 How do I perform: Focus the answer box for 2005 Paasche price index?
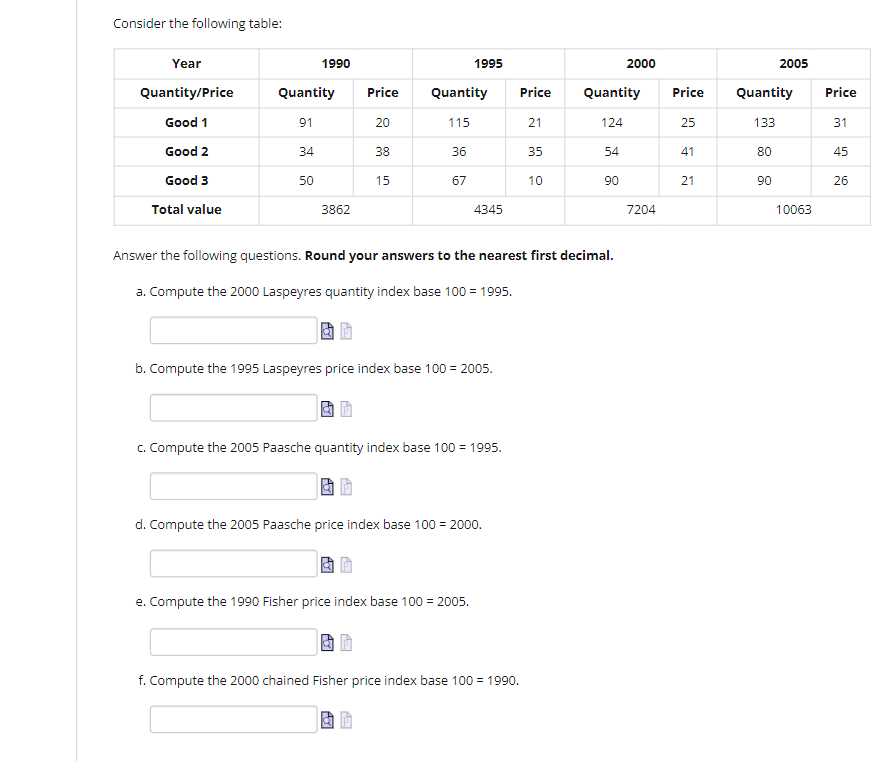pos(233,563)
